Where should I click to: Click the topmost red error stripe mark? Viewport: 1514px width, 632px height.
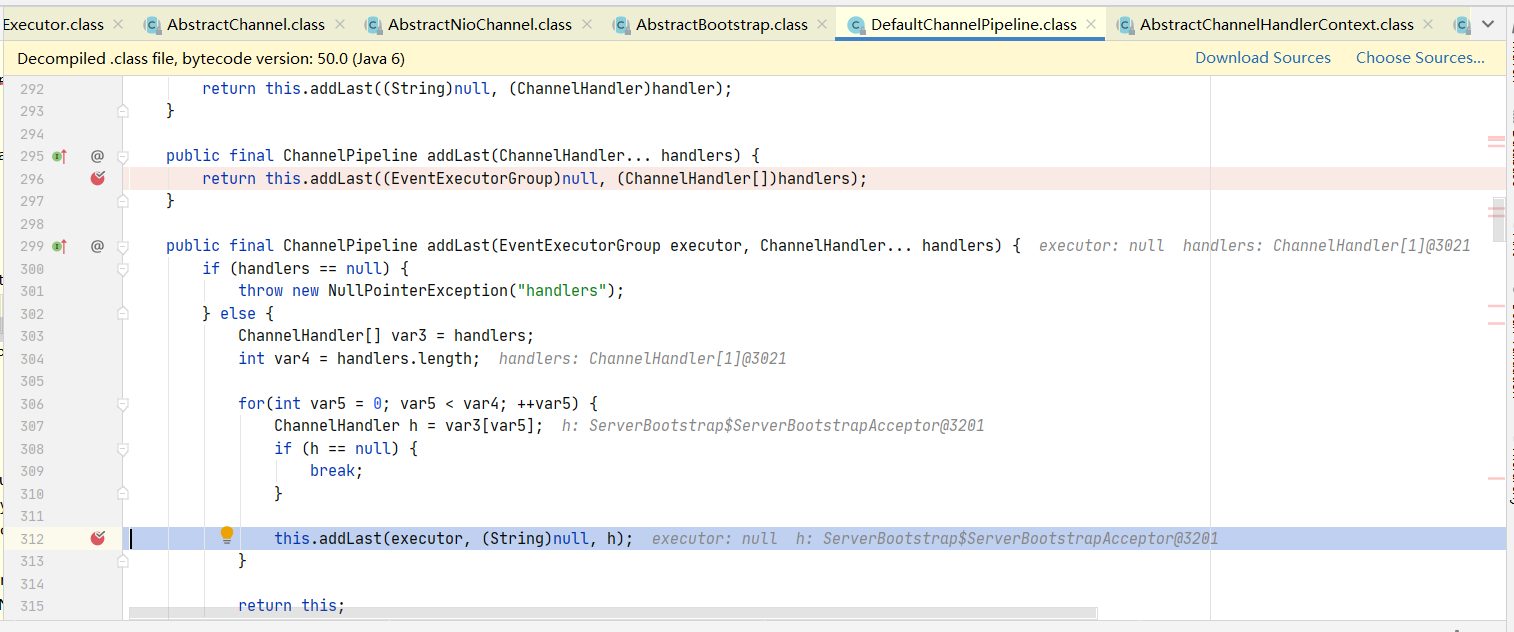point(1496,139)
